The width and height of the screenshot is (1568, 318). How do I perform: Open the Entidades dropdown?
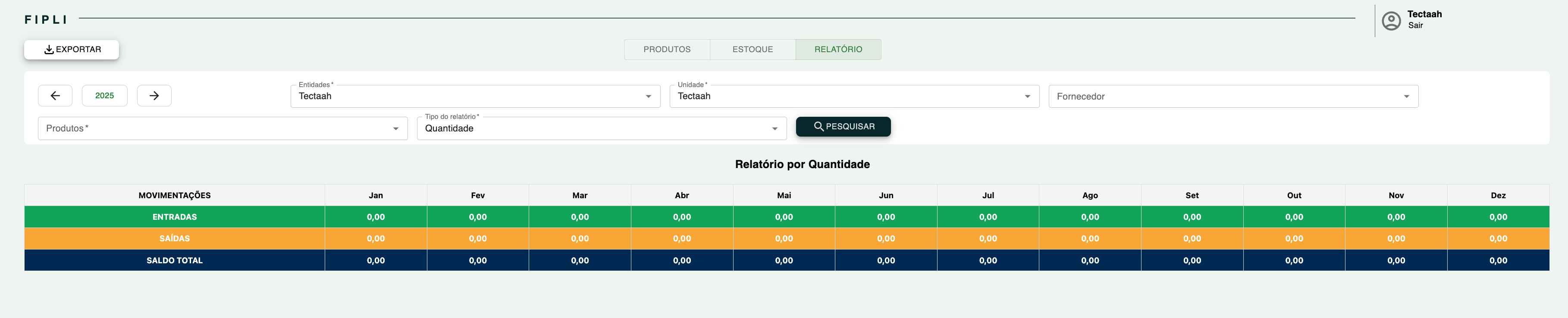click(475, 96)
